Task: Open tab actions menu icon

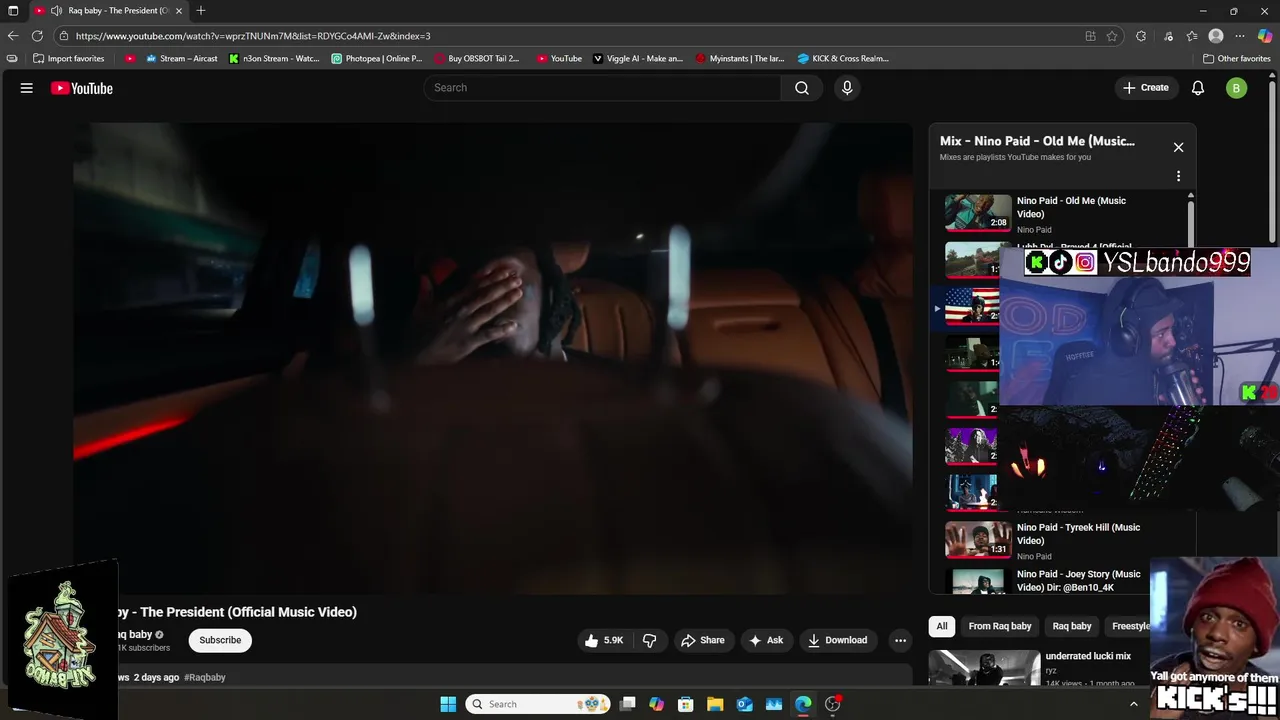Action: pos(13,10)
